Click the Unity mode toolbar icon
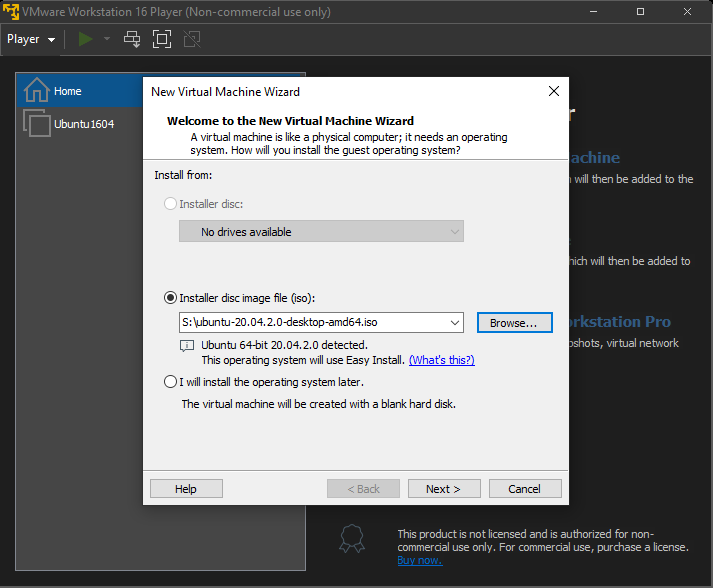Screen dimensions: 713x588 click(x=192, y=39)
